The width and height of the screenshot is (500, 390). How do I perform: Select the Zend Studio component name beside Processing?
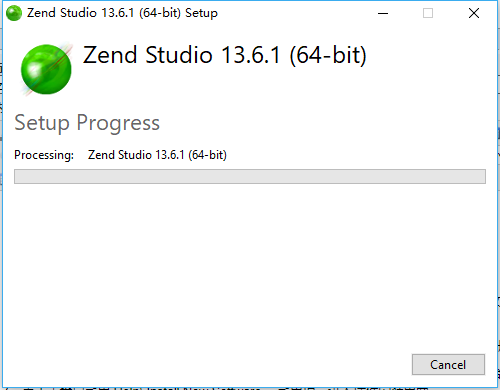pyautogui.click(x=157, y=155)
